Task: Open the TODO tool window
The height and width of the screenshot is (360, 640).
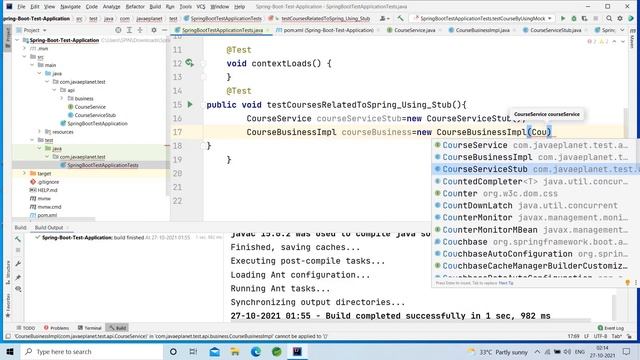Action: 25,328
